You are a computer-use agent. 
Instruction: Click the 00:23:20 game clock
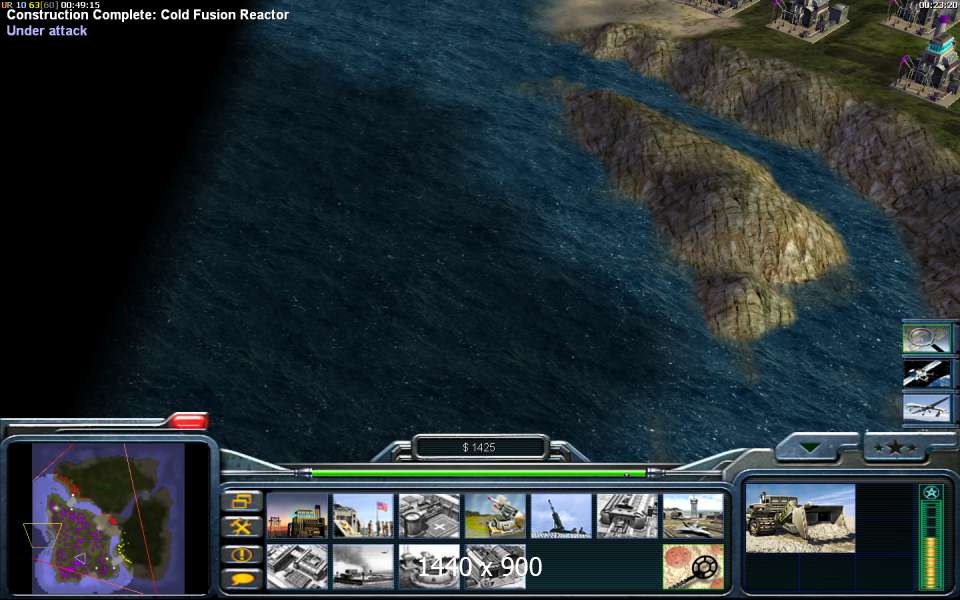click(939, 5)
